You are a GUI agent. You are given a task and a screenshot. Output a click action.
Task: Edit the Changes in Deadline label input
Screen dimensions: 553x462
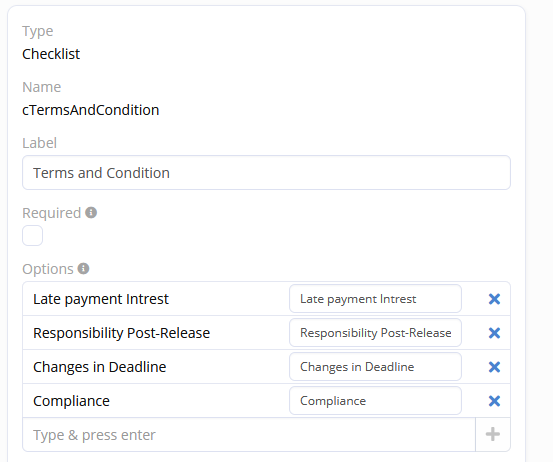[x=375, y=367]
